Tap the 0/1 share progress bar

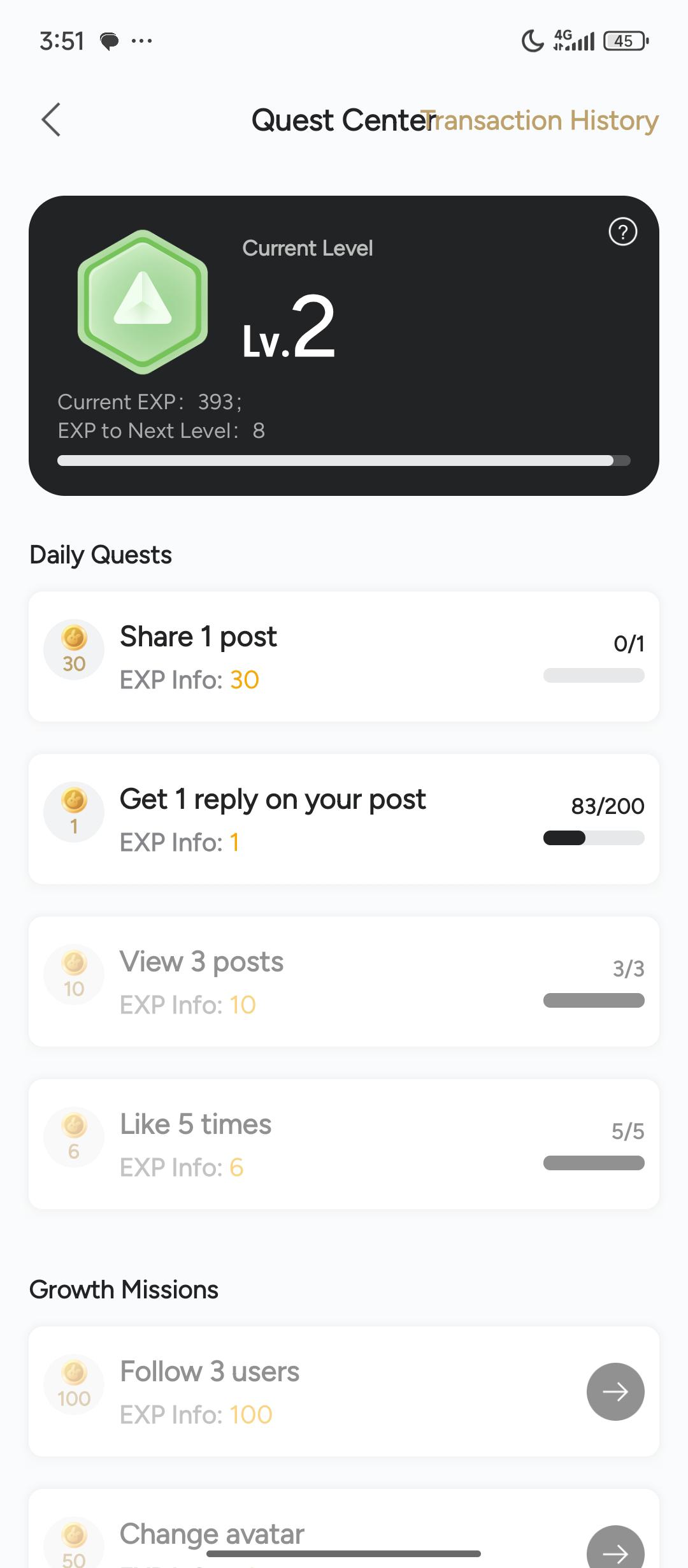(594, 676)
